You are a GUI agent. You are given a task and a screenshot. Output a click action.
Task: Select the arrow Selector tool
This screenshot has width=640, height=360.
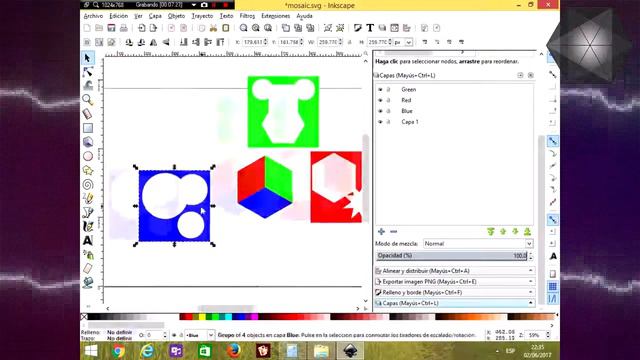[87, 58]
